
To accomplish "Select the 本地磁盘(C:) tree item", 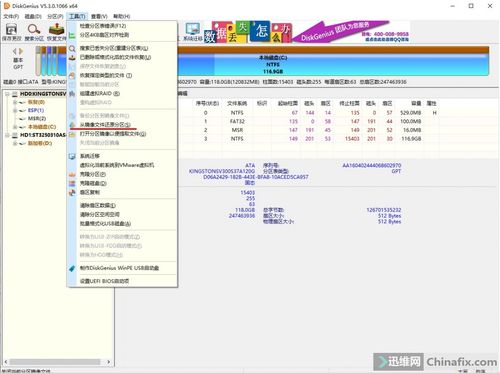I will pyautogui.click(x=42, y=127).
